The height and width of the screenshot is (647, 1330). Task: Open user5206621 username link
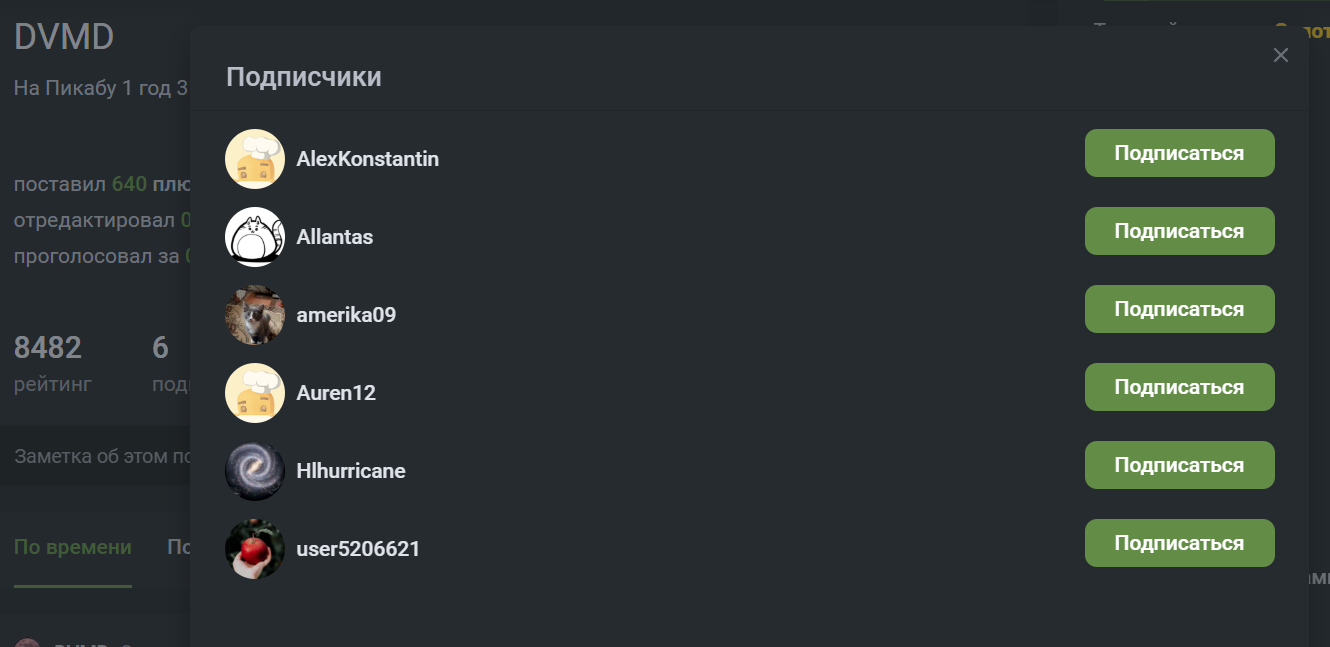tap(358, 549)
